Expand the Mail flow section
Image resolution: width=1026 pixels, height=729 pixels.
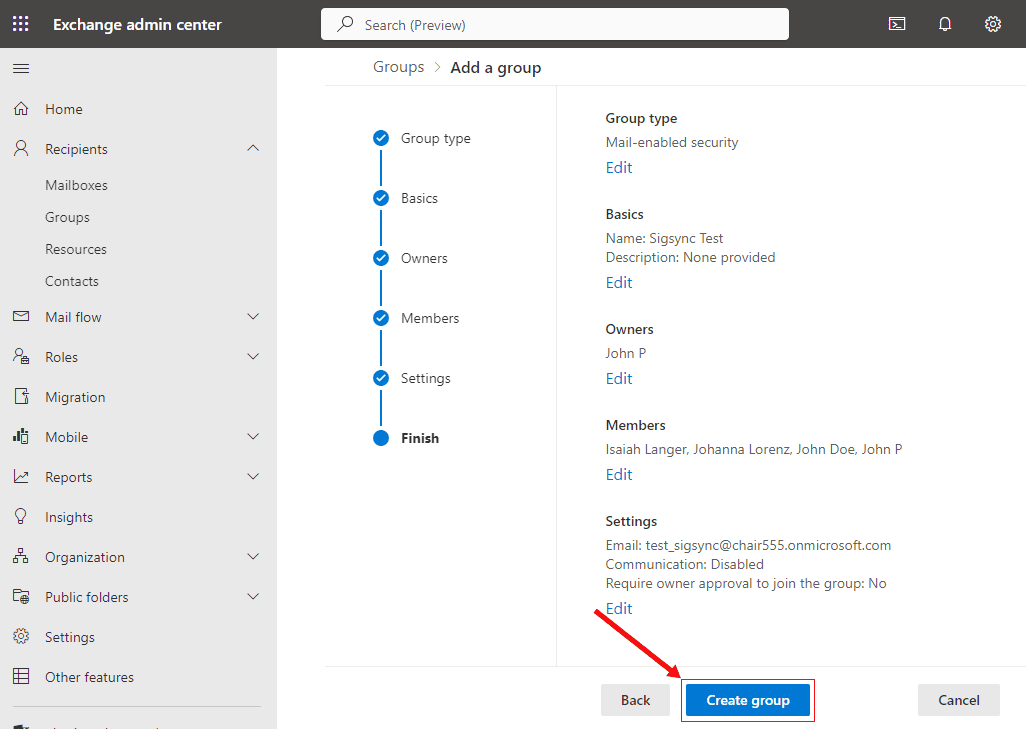point(253,317)
